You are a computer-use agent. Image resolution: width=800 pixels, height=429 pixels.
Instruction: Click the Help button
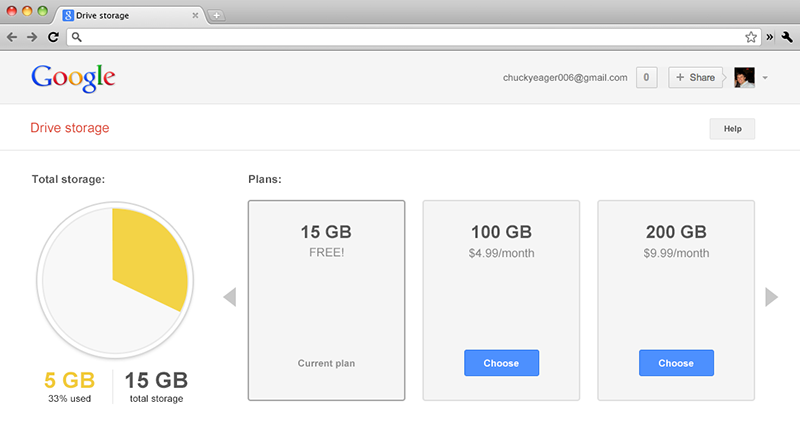(x=732, y=129)
